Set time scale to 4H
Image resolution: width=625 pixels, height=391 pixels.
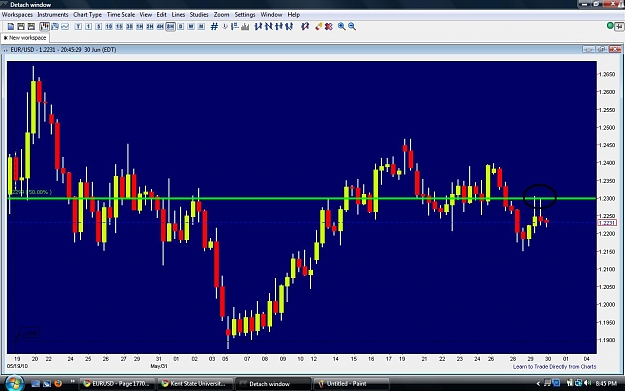coord(160,27)
